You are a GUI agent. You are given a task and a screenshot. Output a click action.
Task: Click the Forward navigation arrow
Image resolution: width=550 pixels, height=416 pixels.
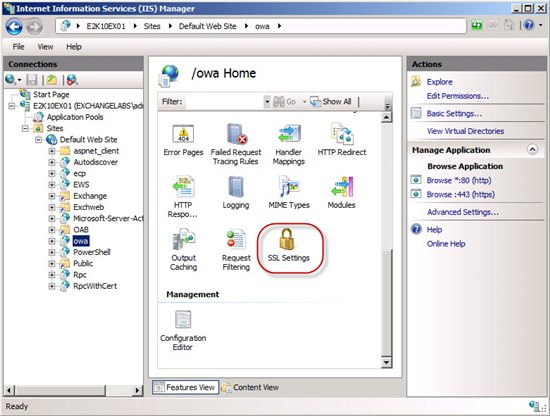pos(35,27)
